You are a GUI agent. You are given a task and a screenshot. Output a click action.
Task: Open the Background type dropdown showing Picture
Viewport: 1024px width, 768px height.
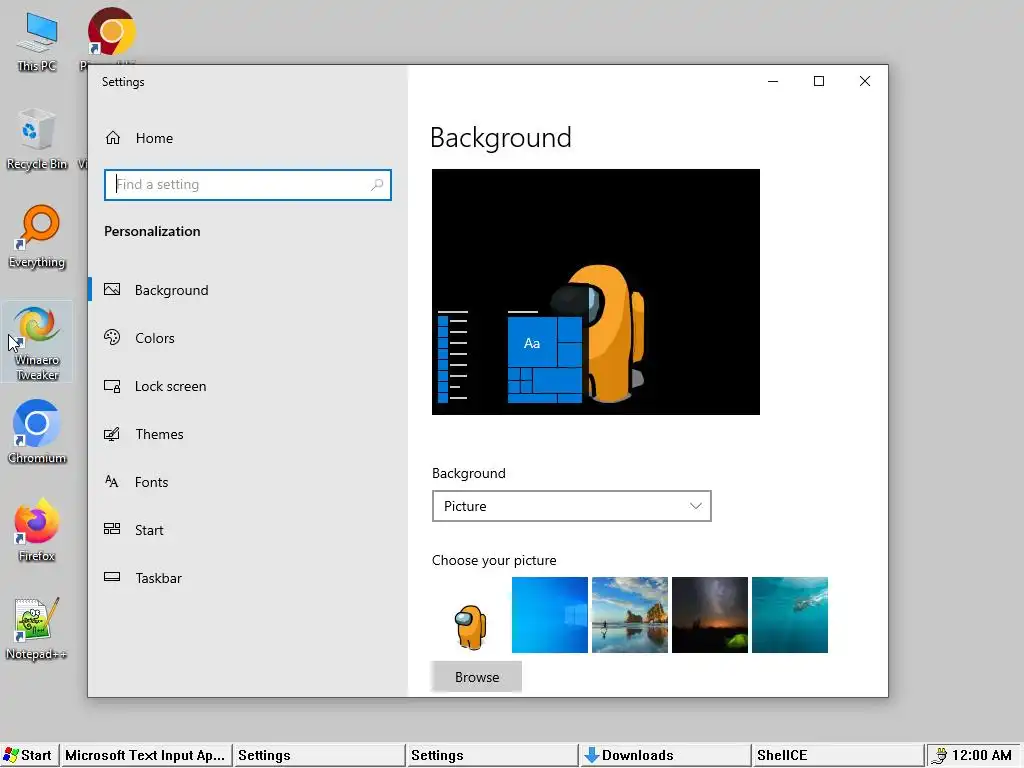[571, 506]
